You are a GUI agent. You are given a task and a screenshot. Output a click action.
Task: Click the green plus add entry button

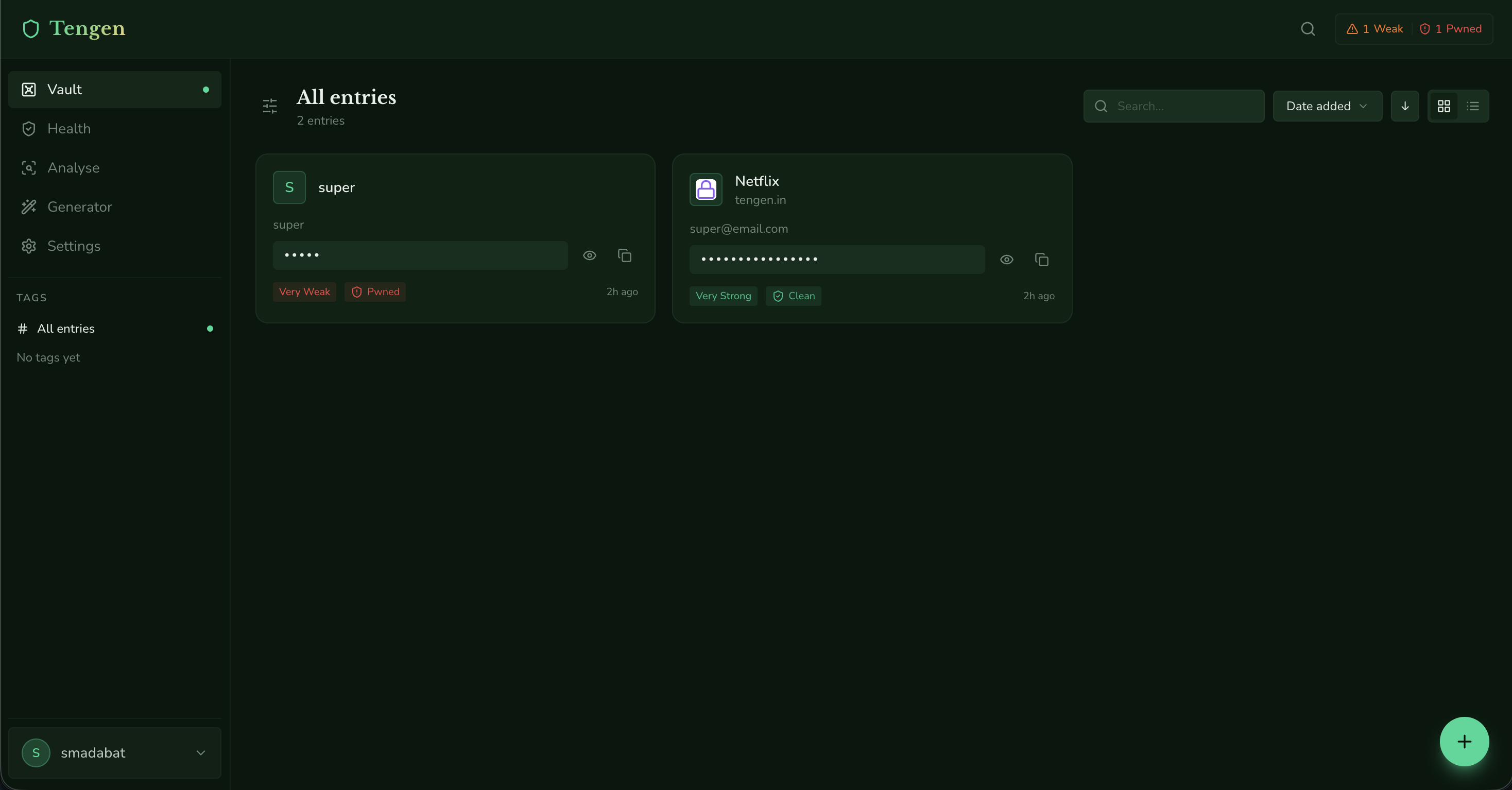click(1464, 741)
